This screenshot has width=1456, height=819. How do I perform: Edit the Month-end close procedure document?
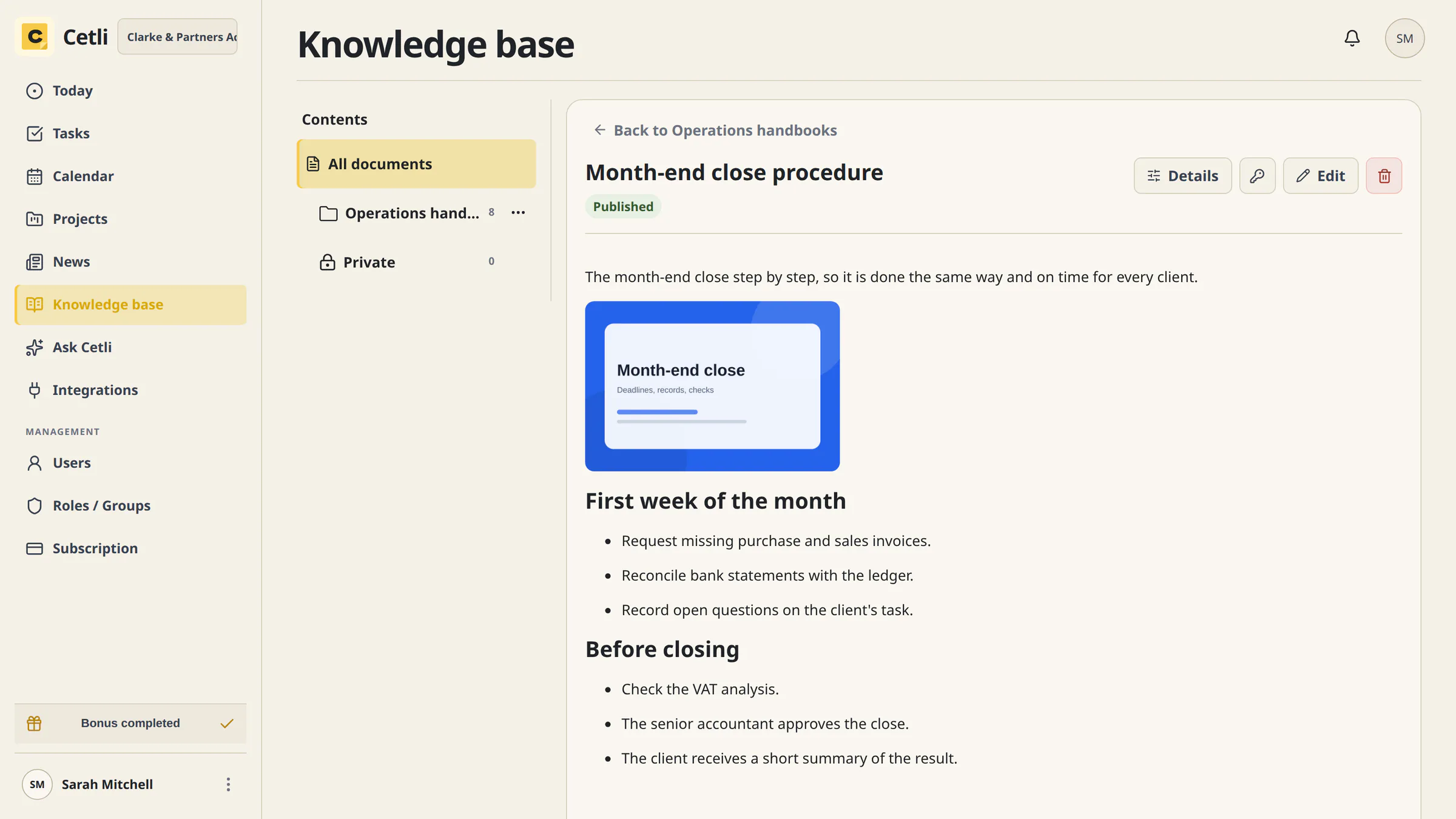coord(1320,176)
